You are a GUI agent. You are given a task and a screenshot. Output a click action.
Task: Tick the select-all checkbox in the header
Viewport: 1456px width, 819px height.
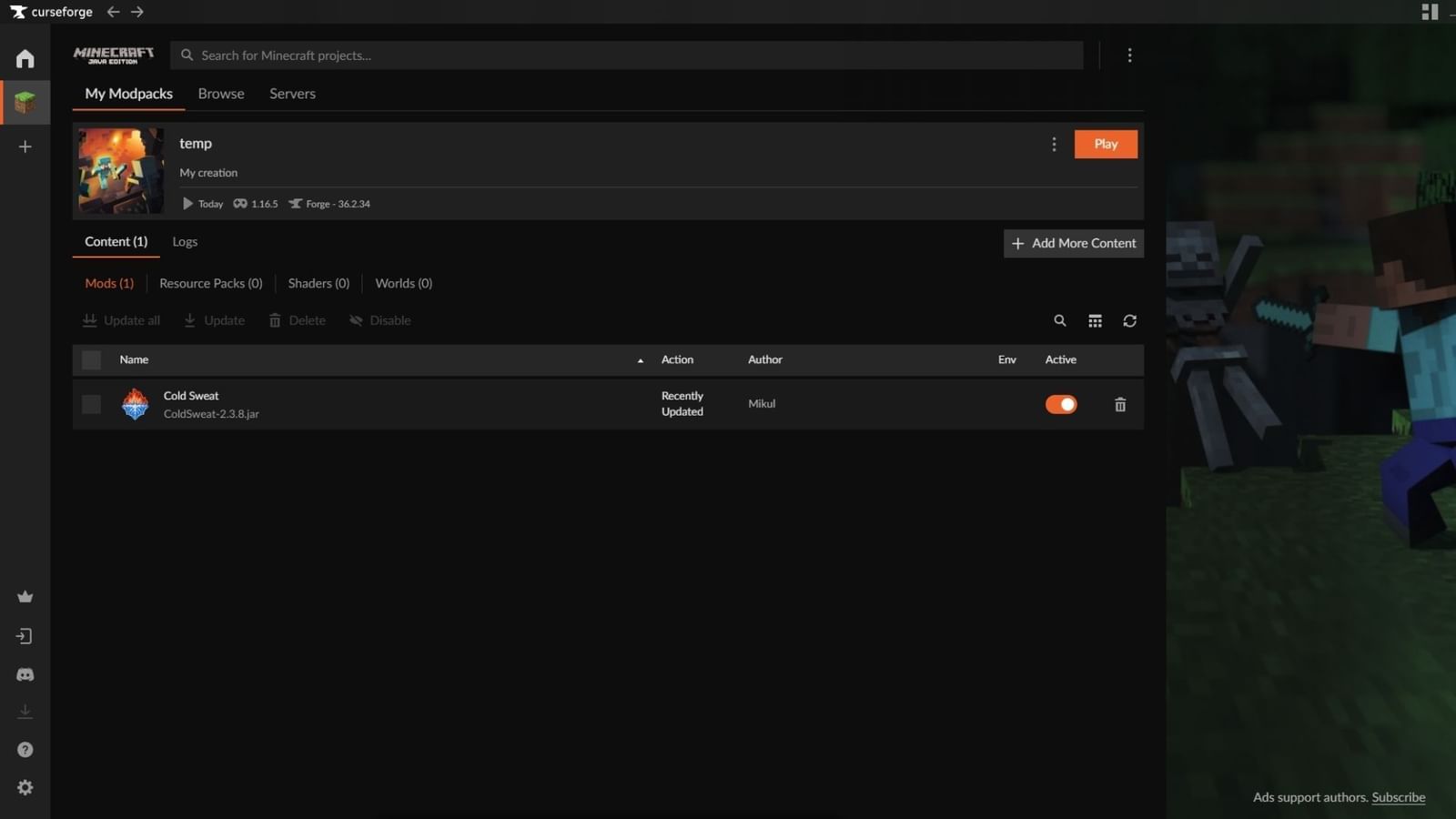[91, 360]
